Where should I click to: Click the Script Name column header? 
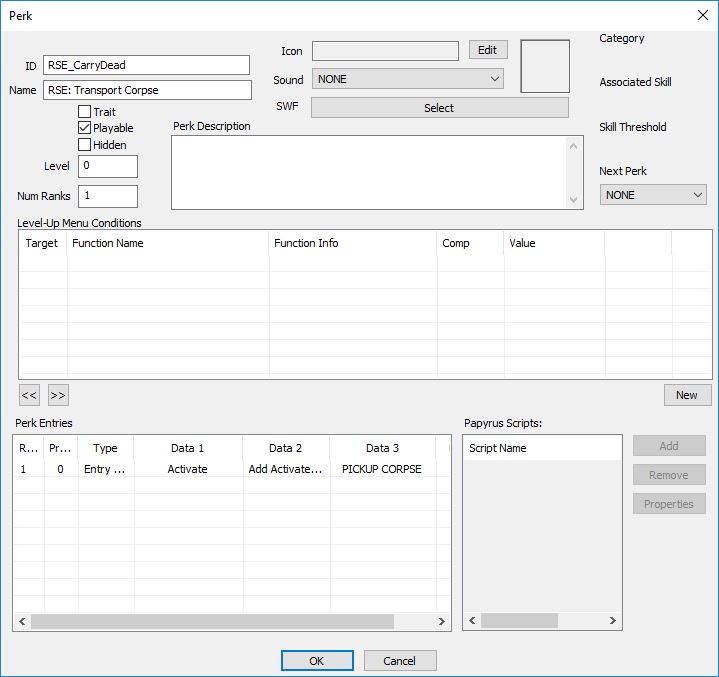pos(542,448)
